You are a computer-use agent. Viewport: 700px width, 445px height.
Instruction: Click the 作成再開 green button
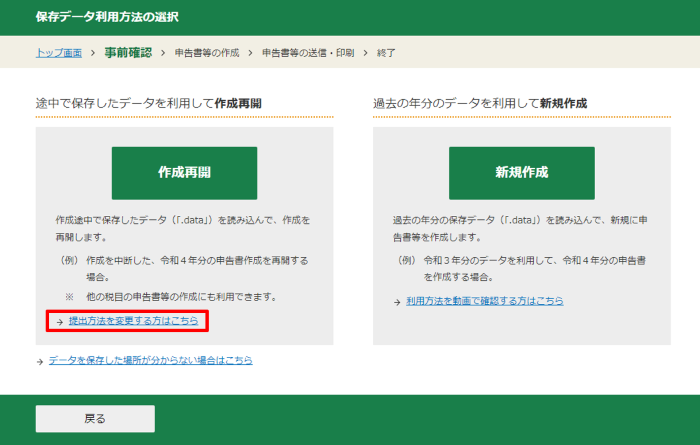184,172
